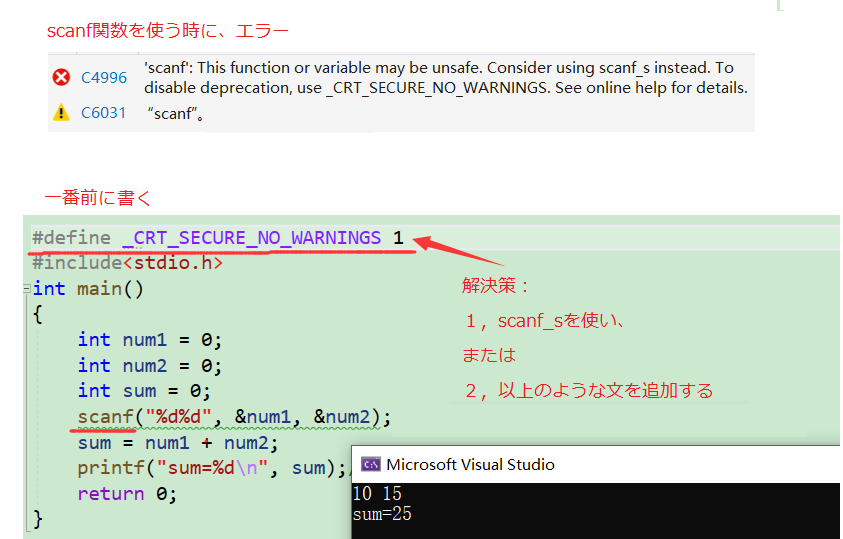This screenshot has height=539, width=843.
Task: Click the red error icon beside C4996
Action: (61, 77)
